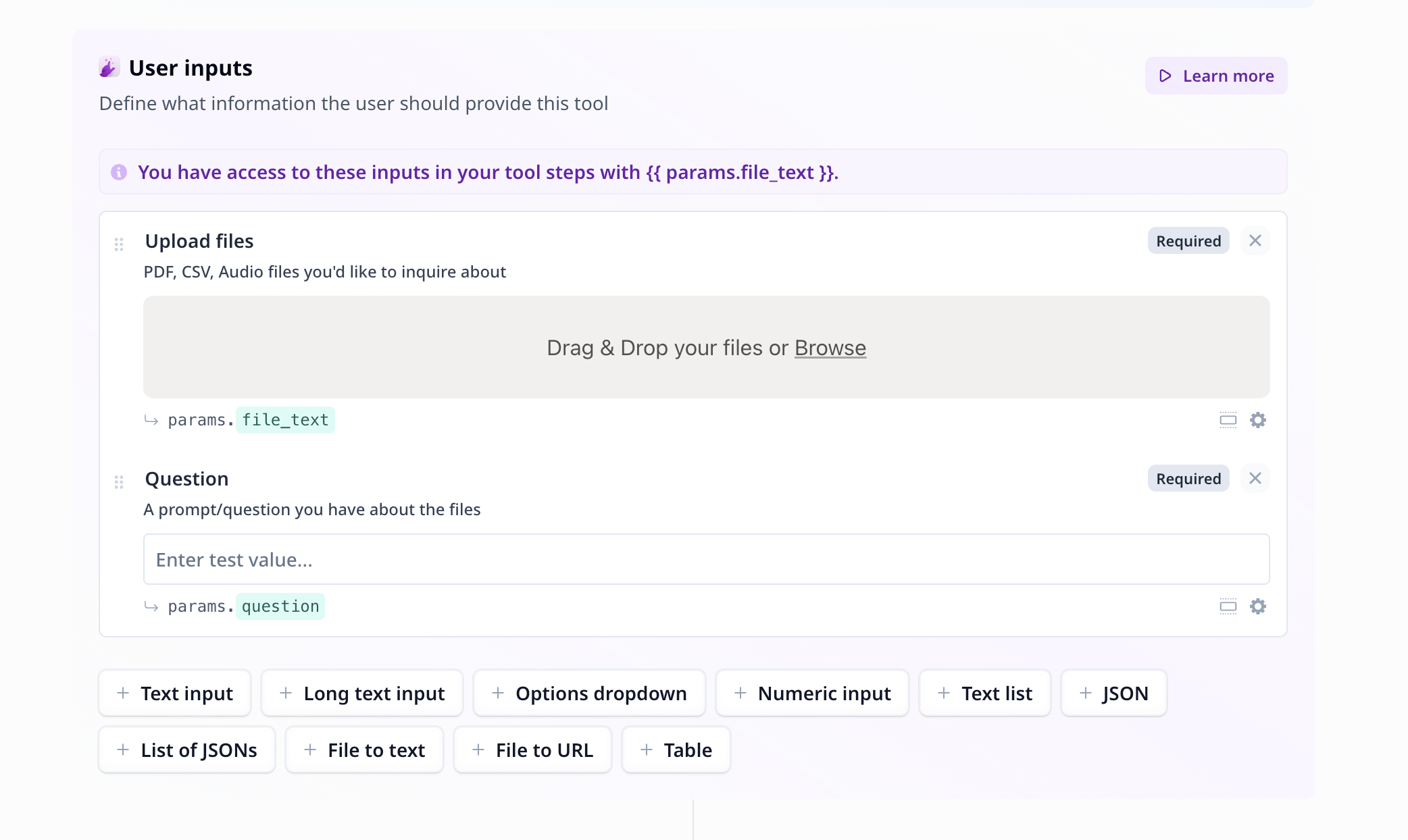Image resolution: width=1408 pixels, height=840 pixels.
Task: Click the Browse link to upload files
Action: (830, 347)
